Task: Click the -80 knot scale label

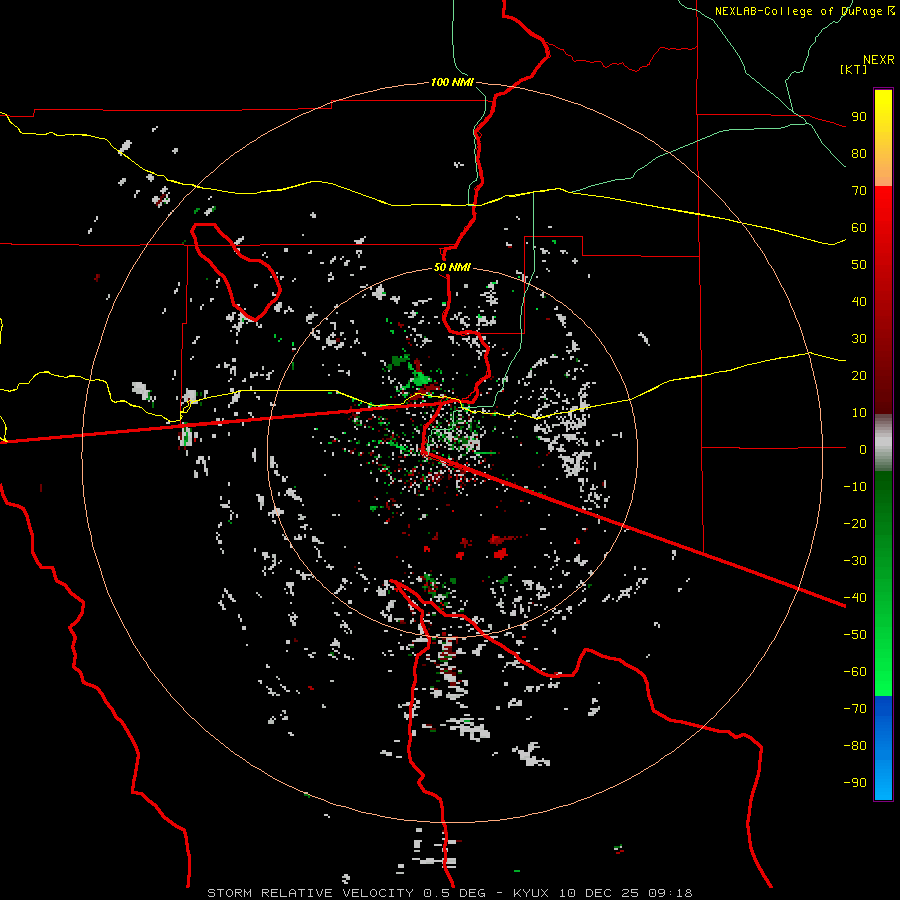Action: point(855,746)
